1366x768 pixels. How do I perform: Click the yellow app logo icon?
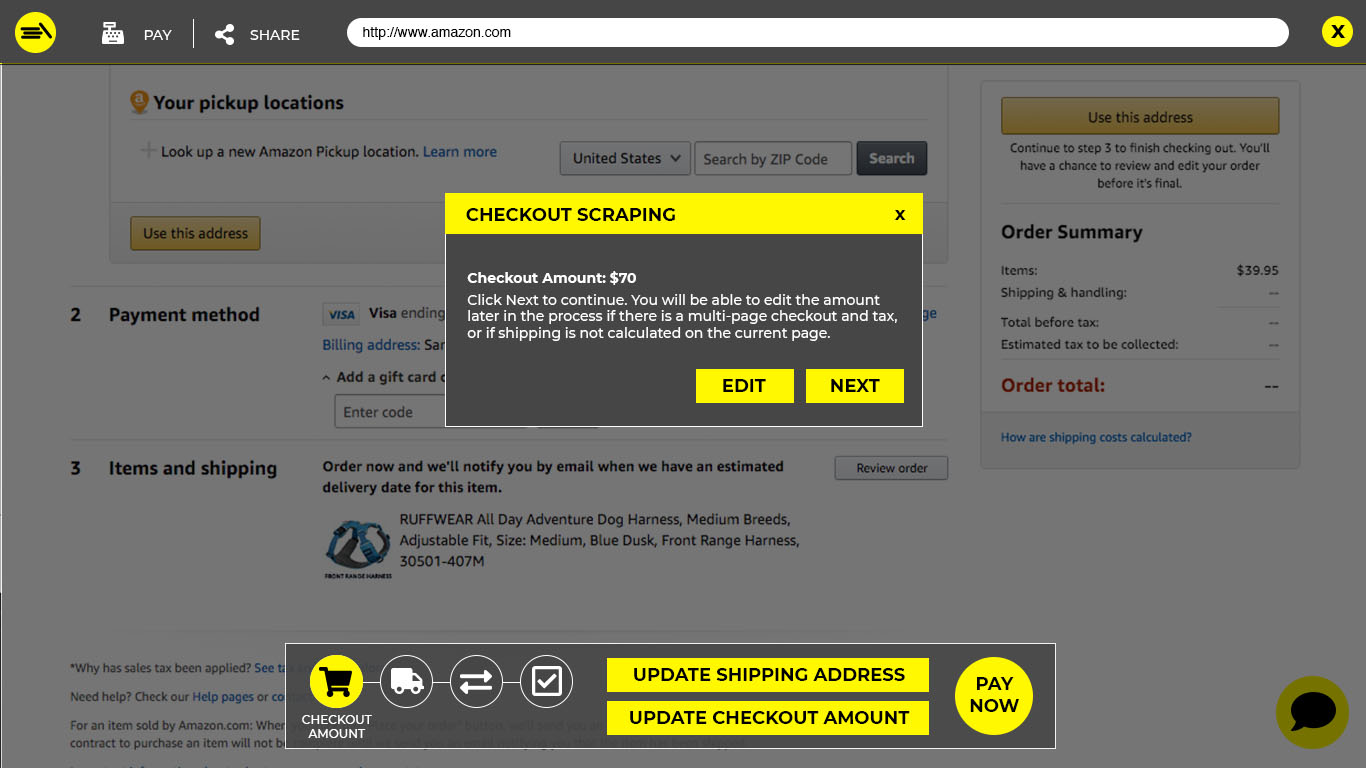[x=35, y=33]
